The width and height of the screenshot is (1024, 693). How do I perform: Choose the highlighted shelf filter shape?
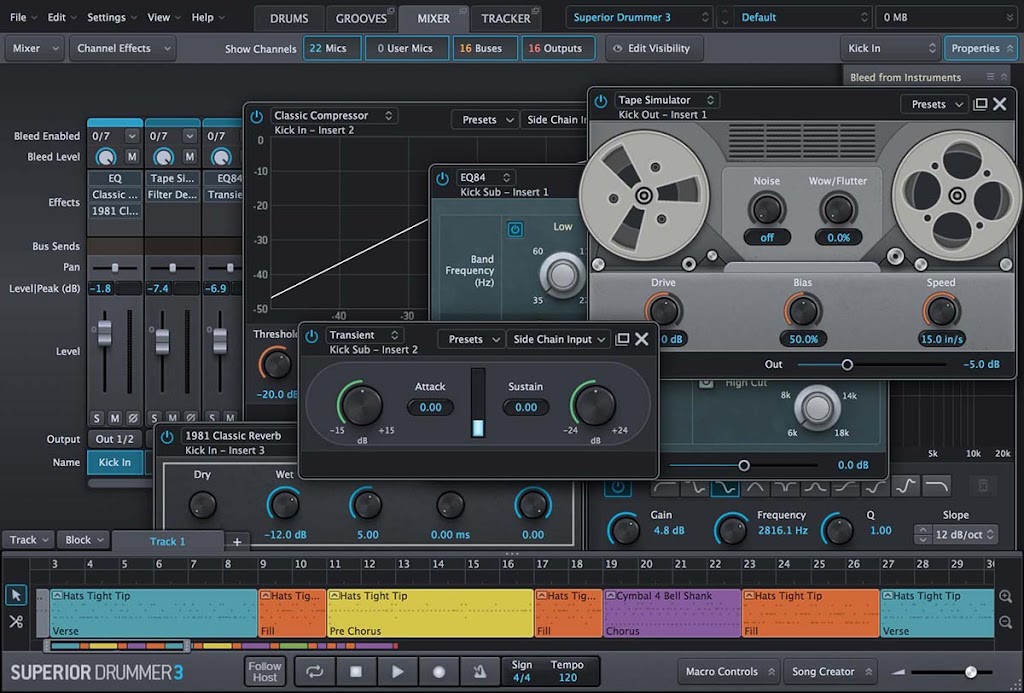click(725, 487)
